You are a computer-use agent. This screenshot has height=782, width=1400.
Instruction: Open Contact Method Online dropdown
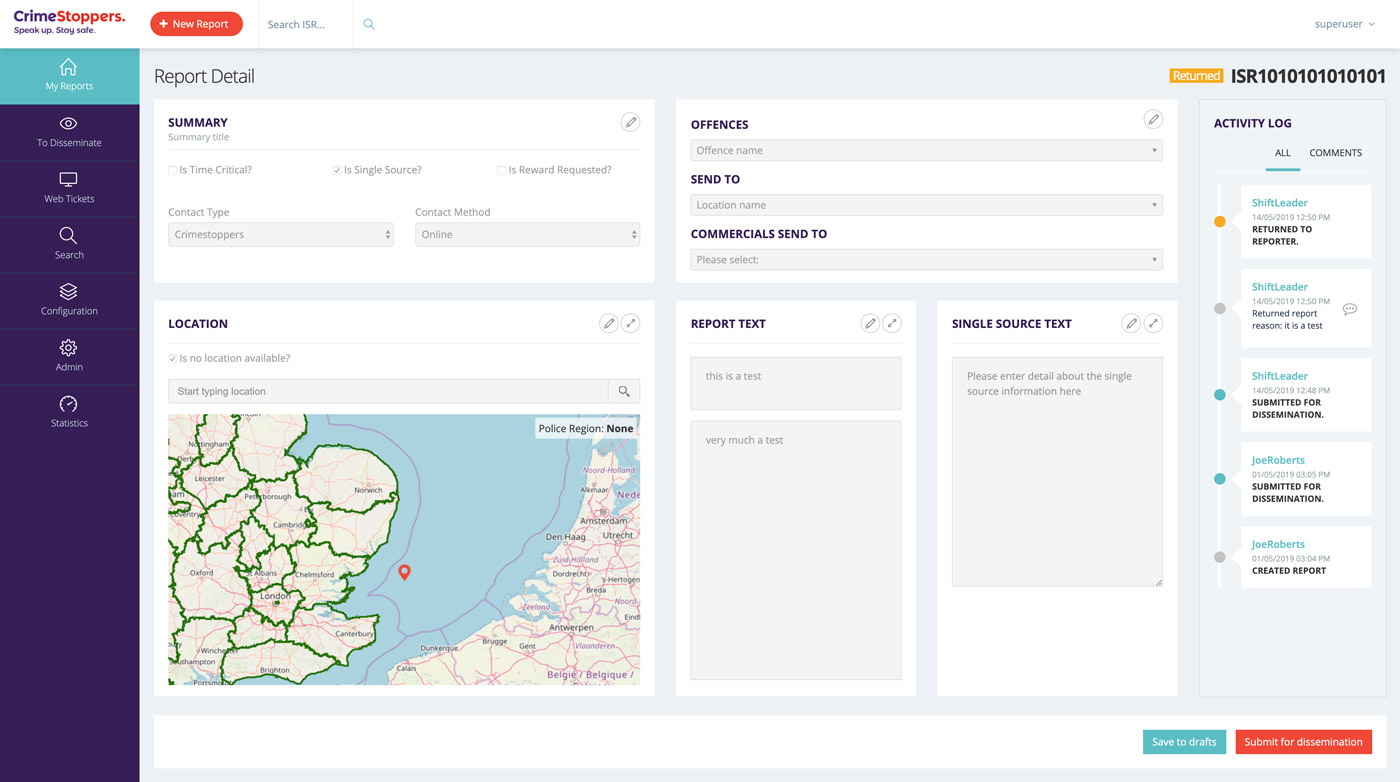pyautogui.click(x=527, y=234)
